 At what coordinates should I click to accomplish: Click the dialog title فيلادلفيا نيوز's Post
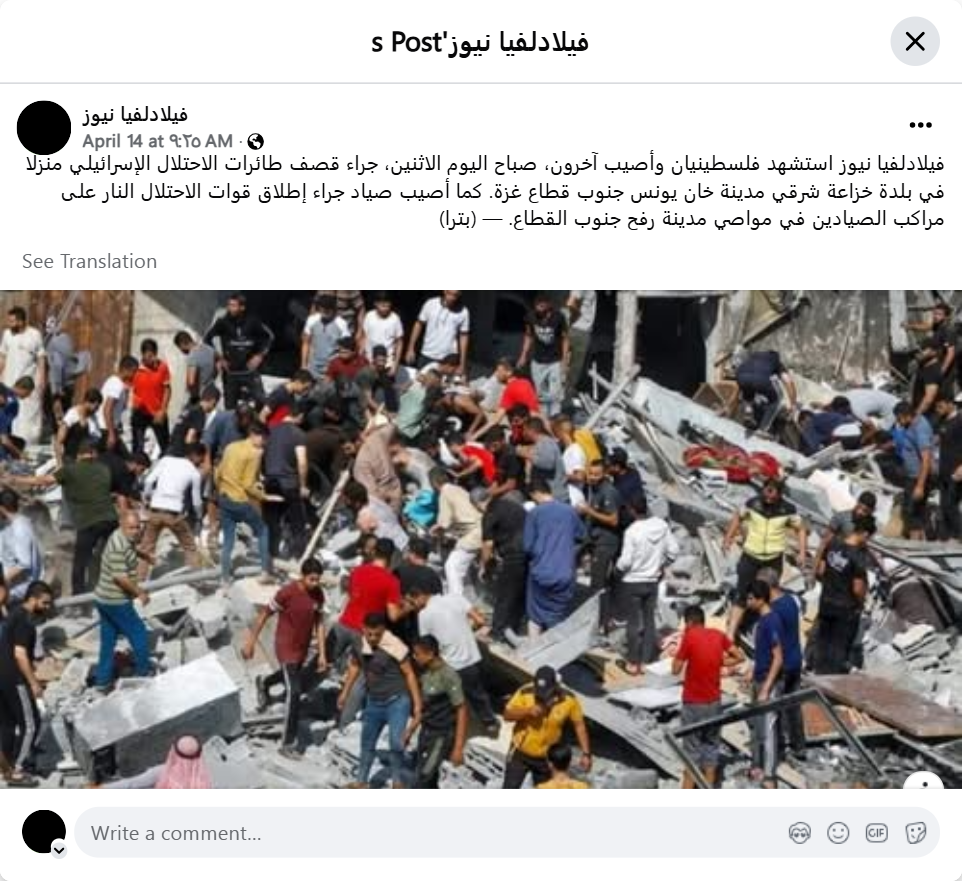pos(480,42)
